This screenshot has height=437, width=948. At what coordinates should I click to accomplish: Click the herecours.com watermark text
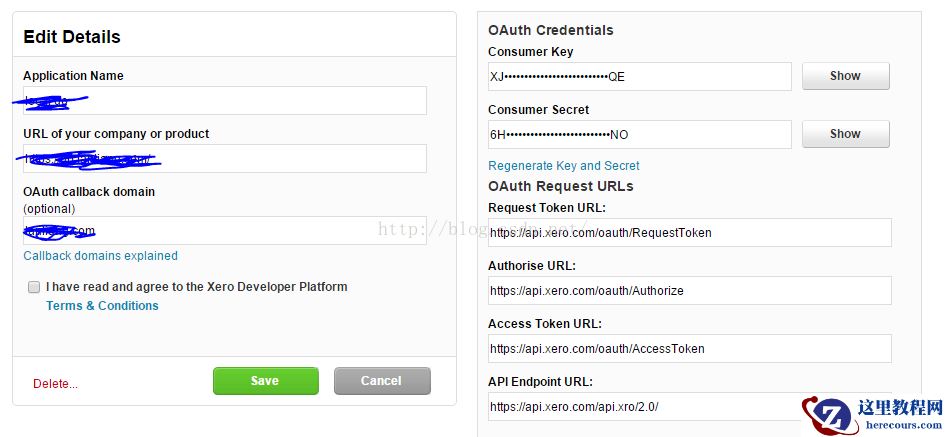tap(900, 424)
